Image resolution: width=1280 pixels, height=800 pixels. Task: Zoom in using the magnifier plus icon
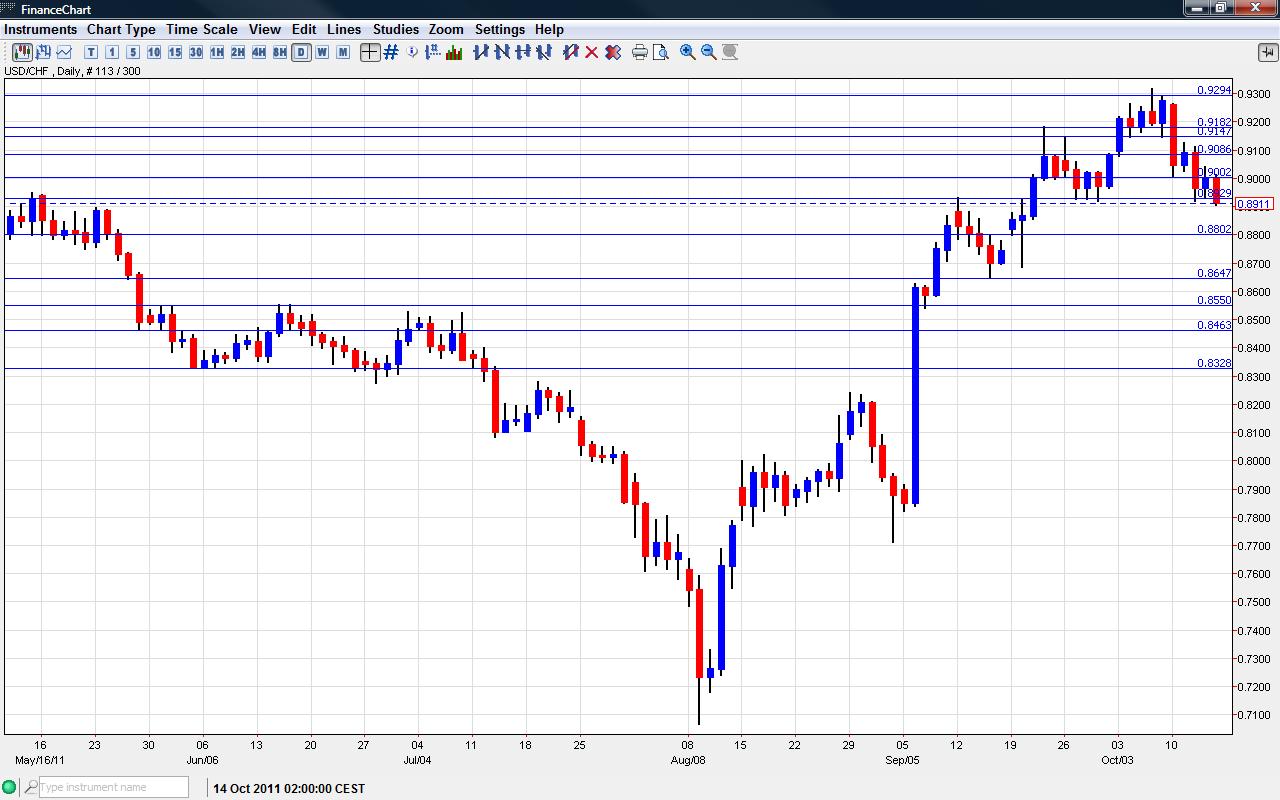pos(688,52)
